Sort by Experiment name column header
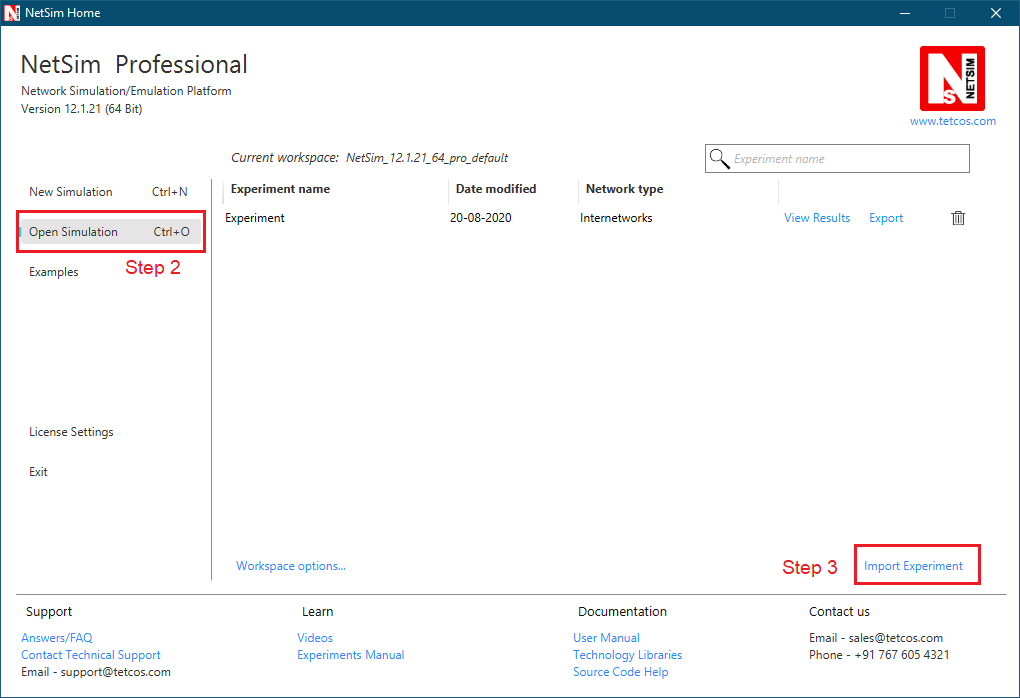1020x698 pixels. click(280, 189)
